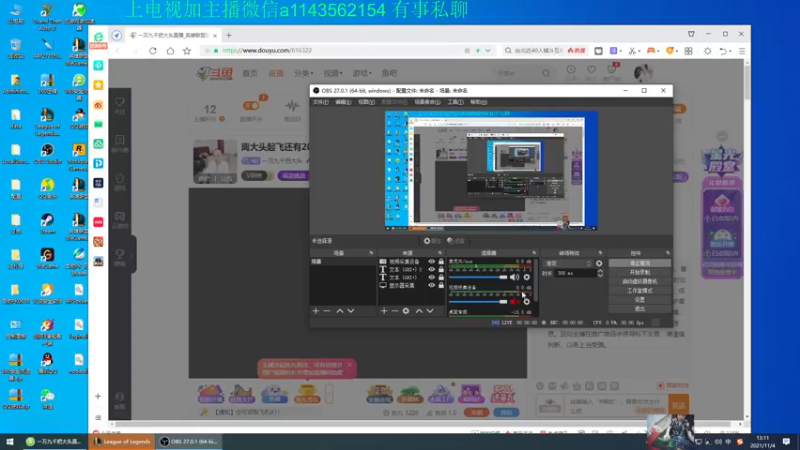Click the browser address bar URL
This screenshot has height=450, width=800.
click(267, 51)
